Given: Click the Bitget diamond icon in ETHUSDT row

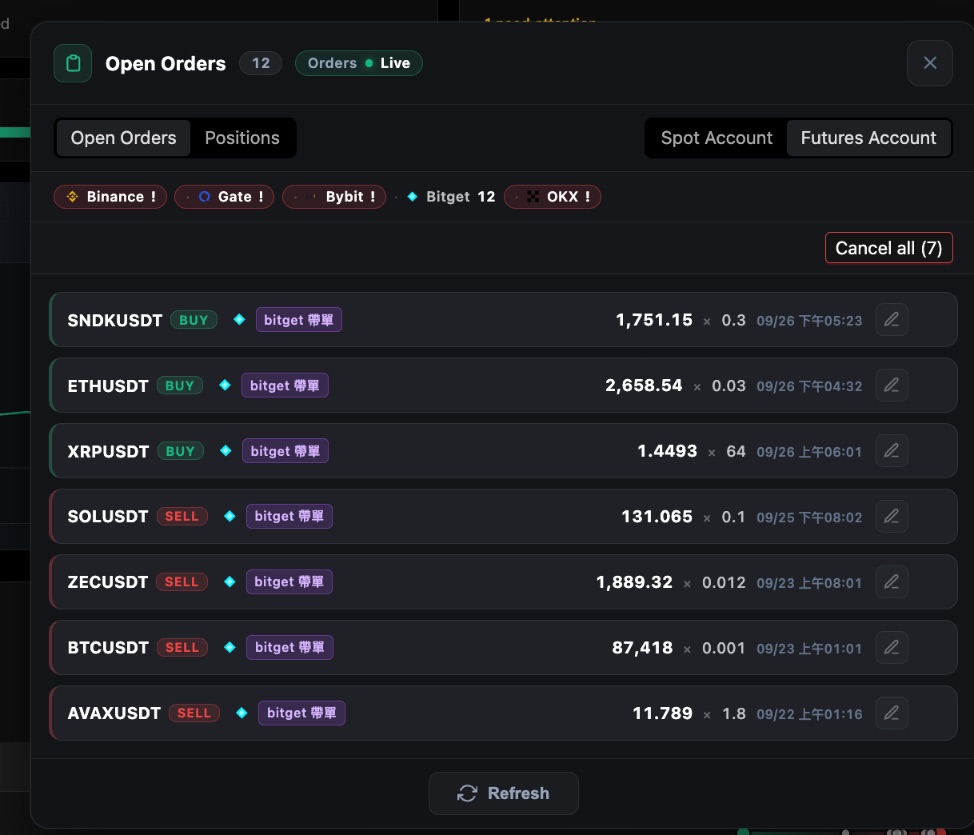Looking at the screenshot, I should coord(225,385).
